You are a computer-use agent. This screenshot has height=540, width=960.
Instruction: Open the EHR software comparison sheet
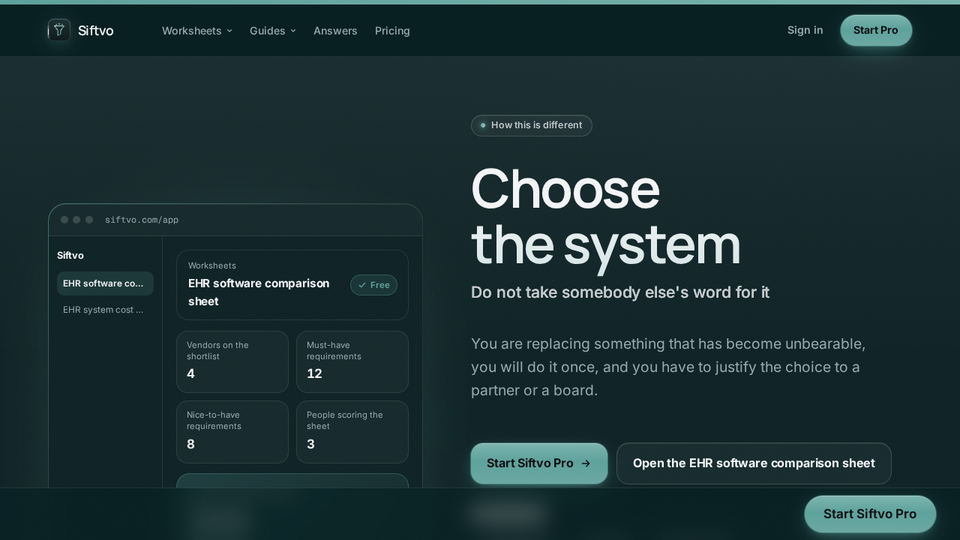pyautogui.click(x=754, y=463)
